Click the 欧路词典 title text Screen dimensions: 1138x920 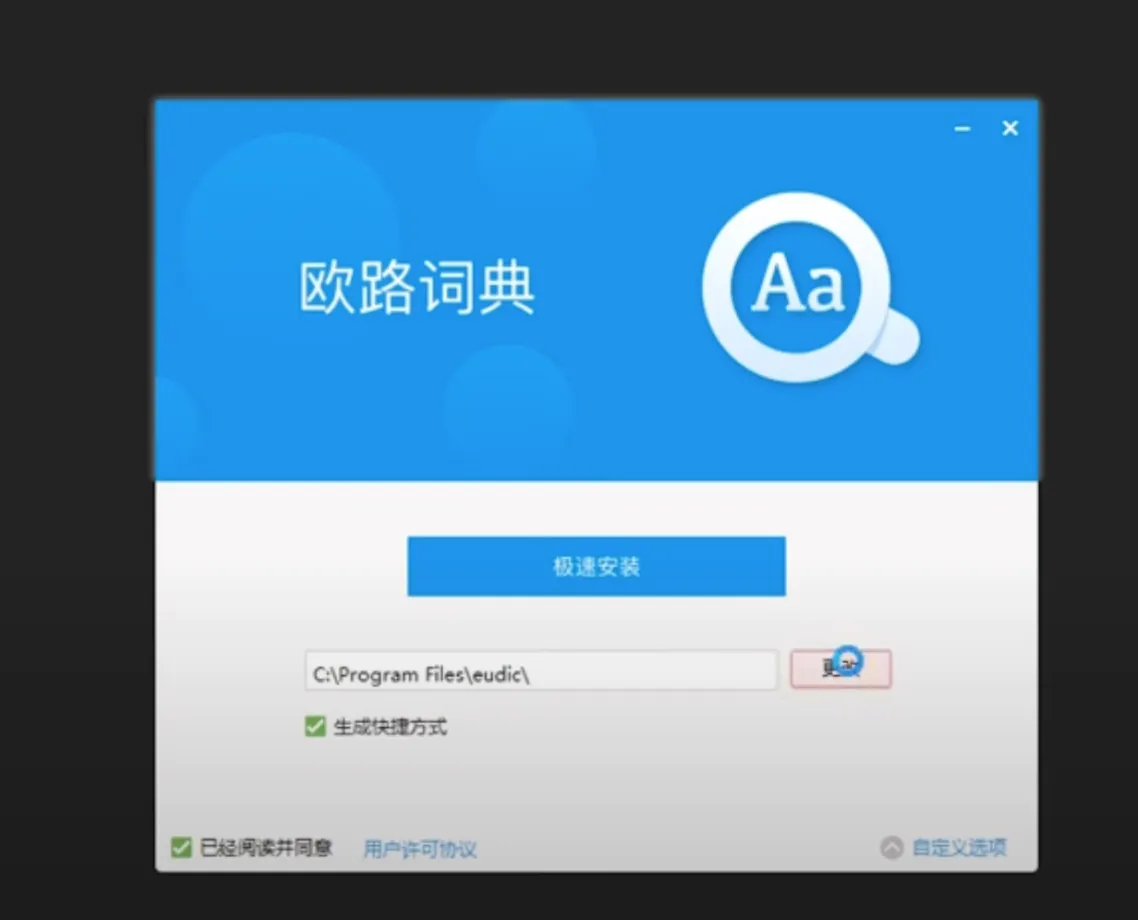tap(417, 289)
